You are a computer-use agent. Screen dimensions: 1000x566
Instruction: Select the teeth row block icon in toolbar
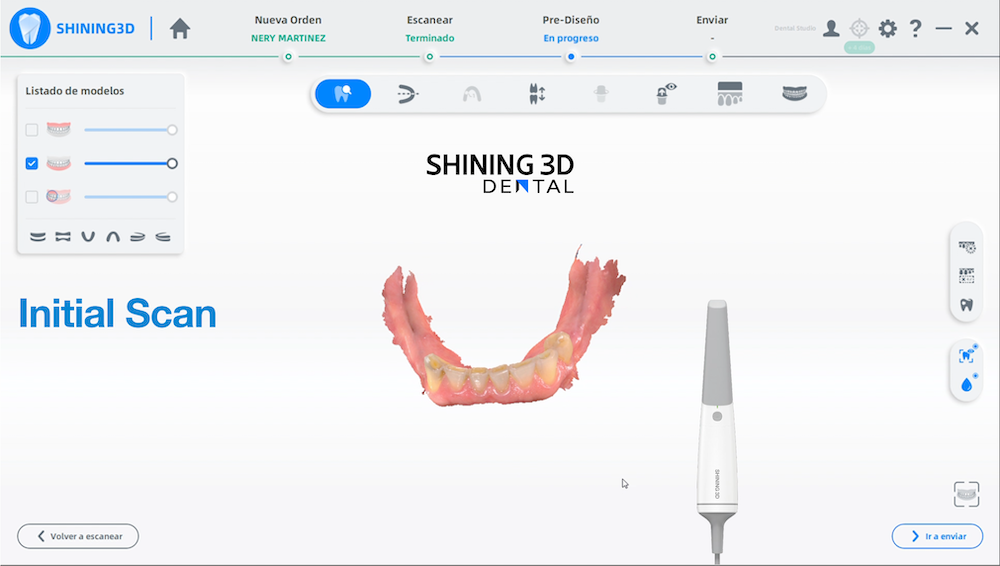coord(730,94)
